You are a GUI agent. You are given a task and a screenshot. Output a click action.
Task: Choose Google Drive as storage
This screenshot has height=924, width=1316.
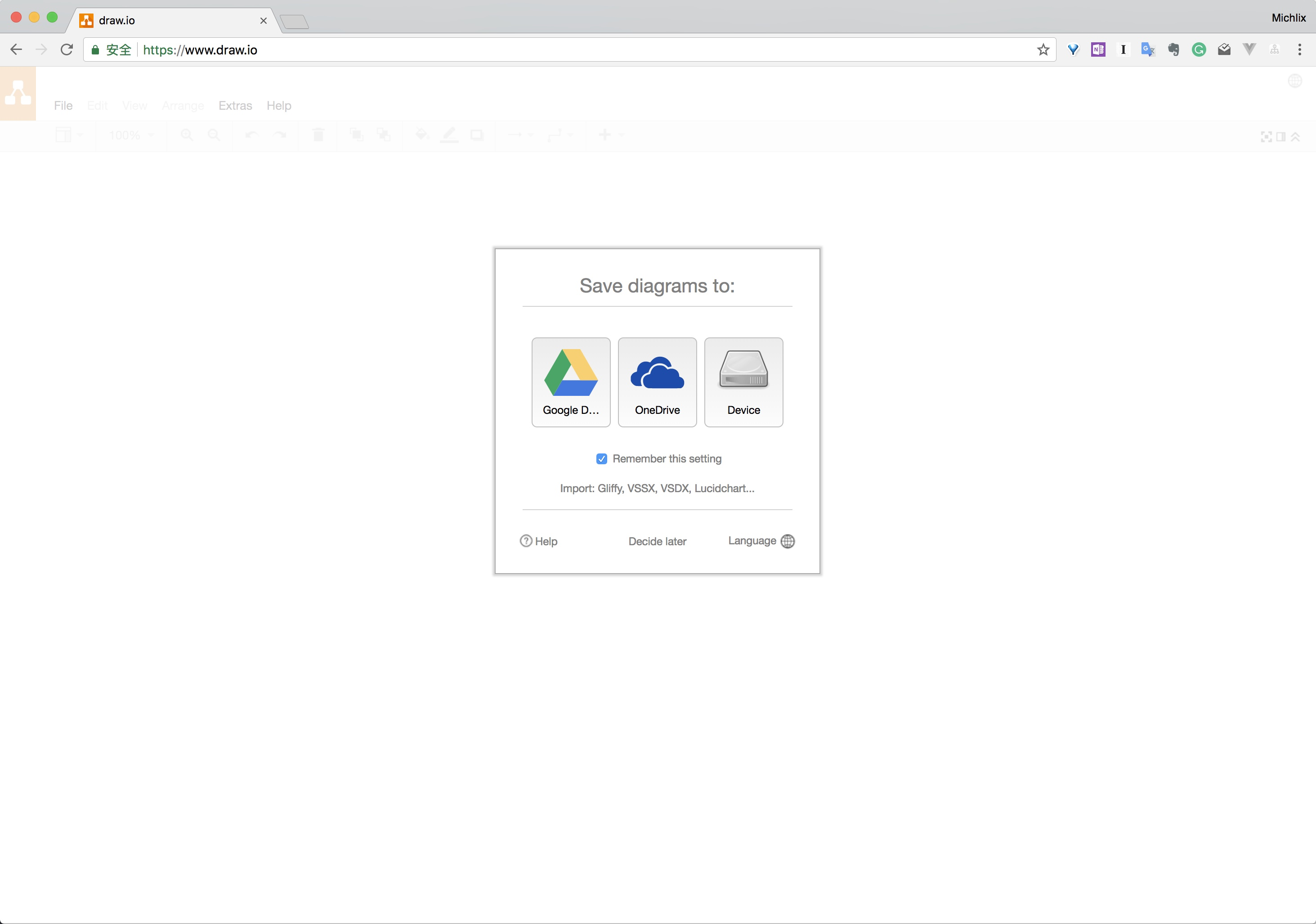[571, 382]
